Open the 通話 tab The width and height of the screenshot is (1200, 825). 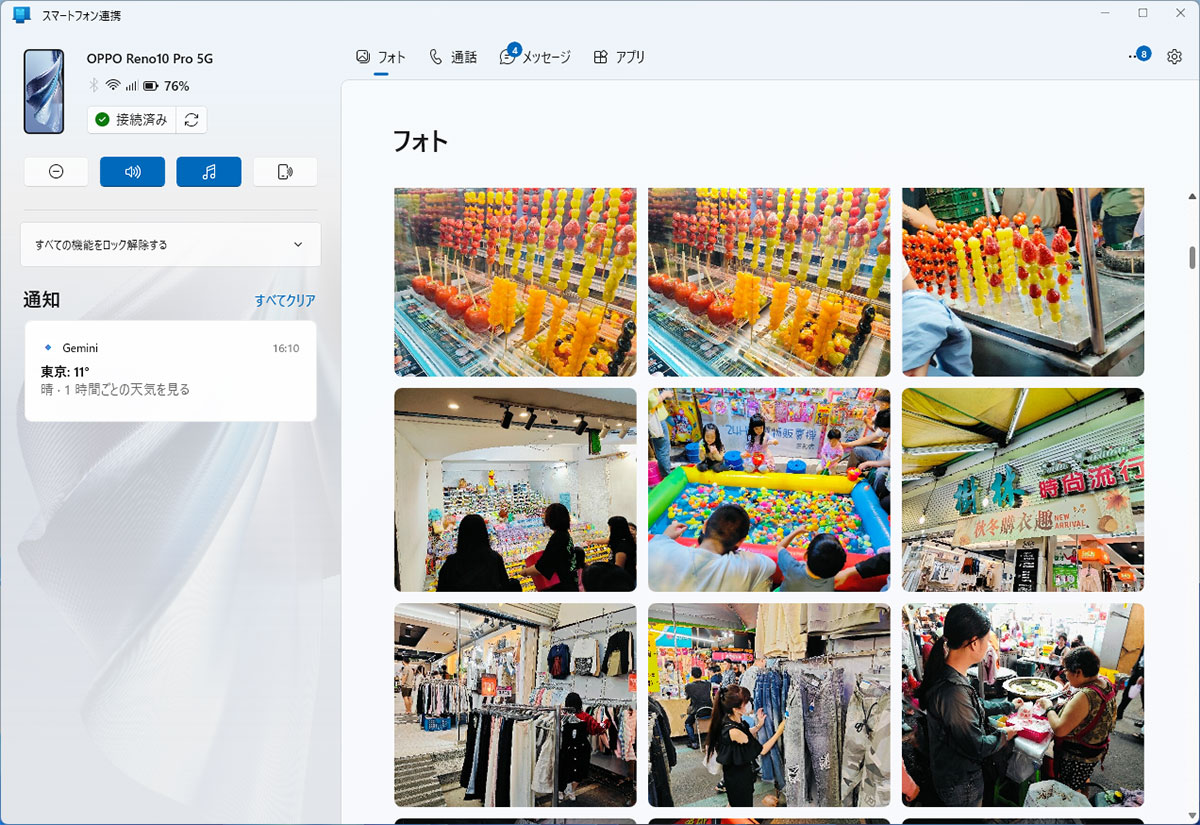pos(453,57)
